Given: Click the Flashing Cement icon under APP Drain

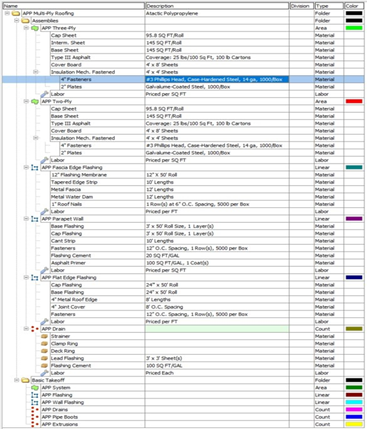Looking at the screenshot, I should tap(44, 365).
